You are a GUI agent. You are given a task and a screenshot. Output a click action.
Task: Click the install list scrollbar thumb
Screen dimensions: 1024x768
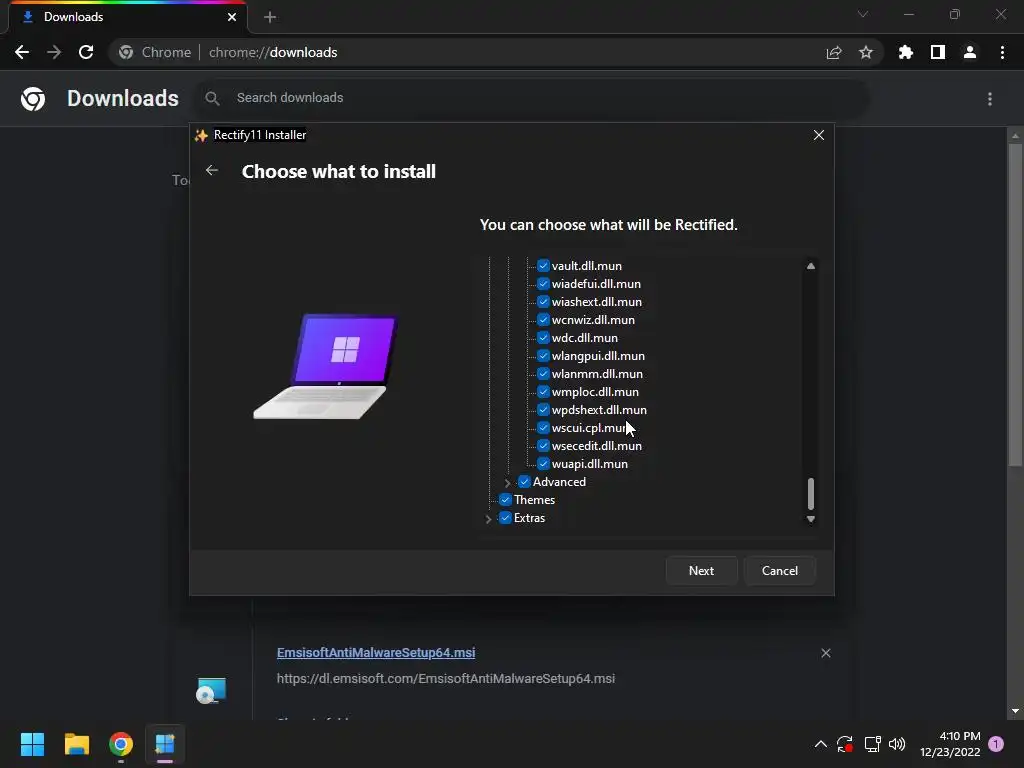[x=810, y=494]
